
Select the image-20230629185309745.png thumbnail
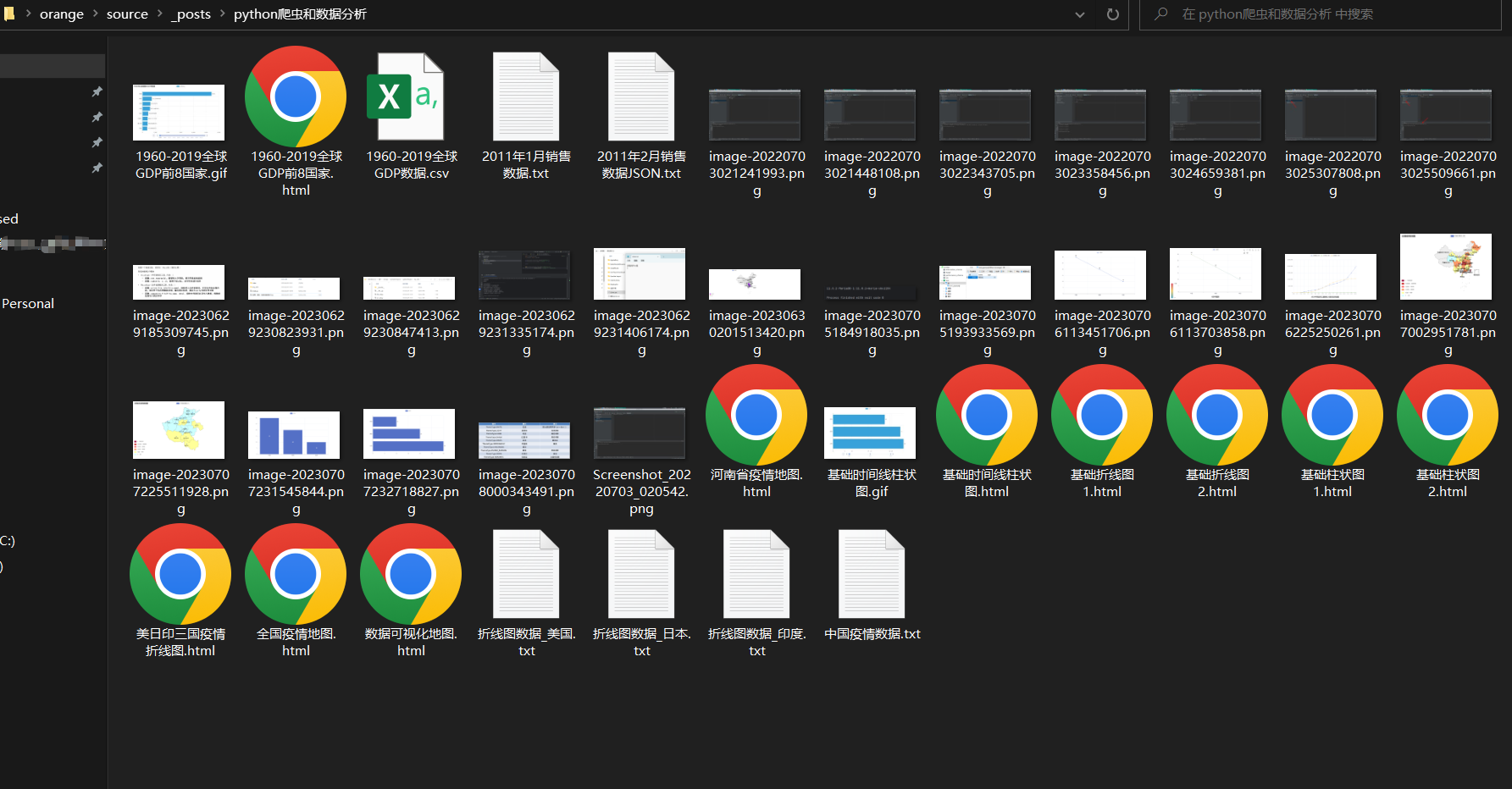click(179, 282)
